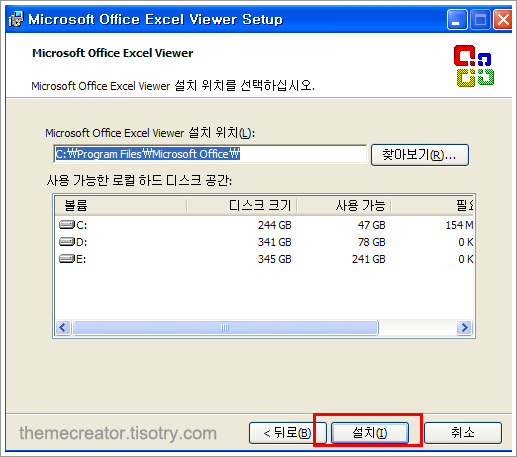The height and width of the screenshot is (457, 517).
Task: Select the D: drive icon
Action: pos(67,242)
